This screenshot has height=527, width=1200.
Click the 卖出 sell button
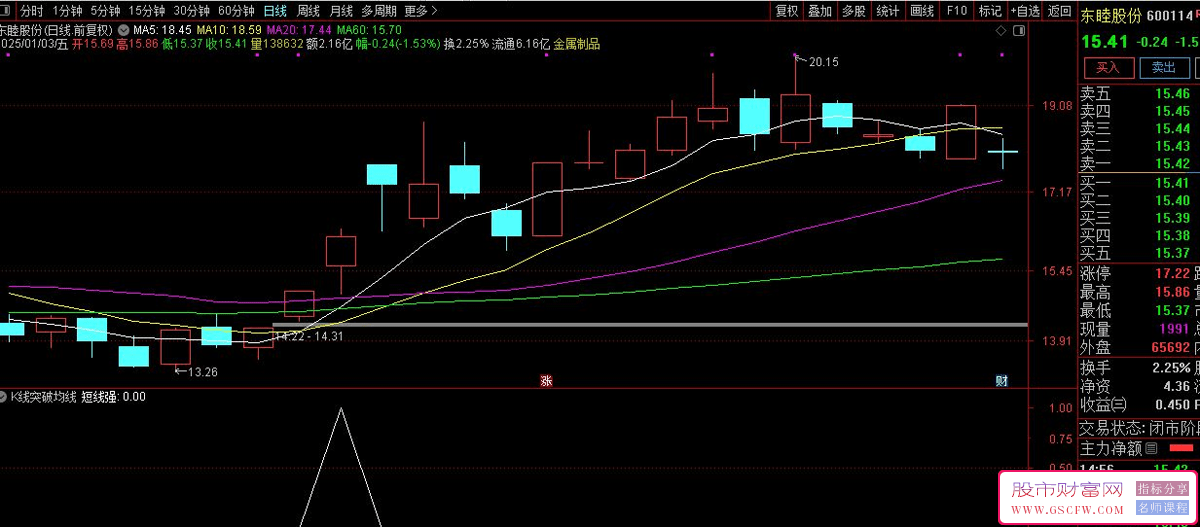(1164, 68)
